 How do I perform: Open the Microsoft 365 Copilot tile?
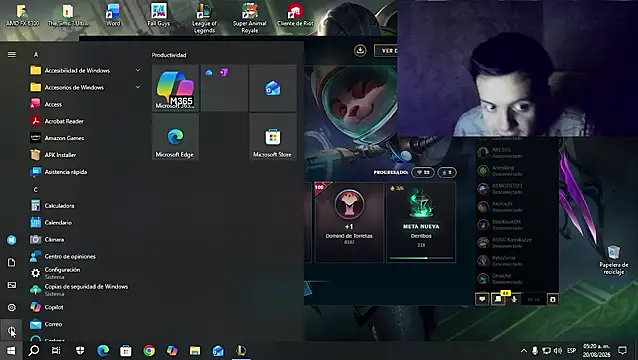point(175,88)
